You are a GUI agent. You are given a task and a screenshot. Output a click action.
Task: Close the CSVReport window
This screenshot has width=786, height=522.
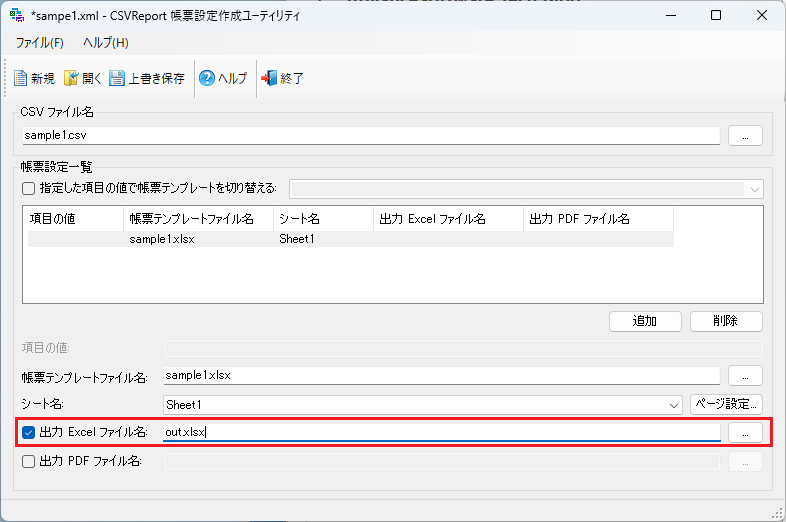(x=762, y=16)
